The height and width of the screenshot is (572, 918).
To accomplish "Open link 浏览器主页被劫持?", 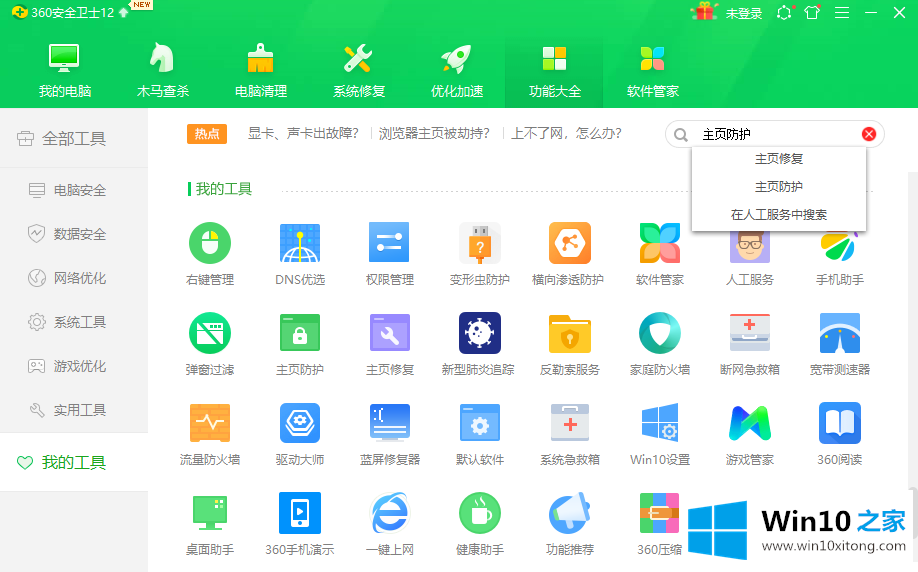I will (434, 133).
